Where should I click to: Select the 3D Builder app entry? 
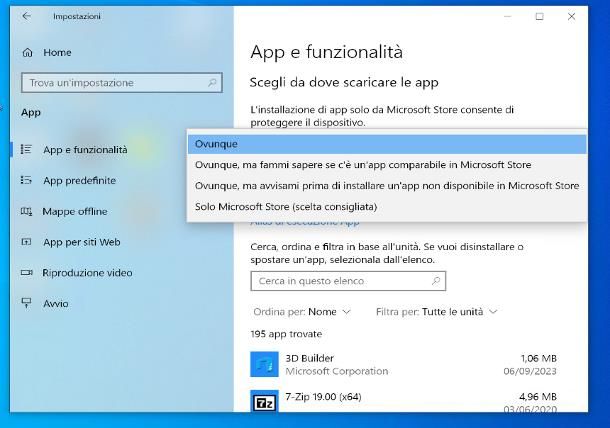[x=403, y=365]
